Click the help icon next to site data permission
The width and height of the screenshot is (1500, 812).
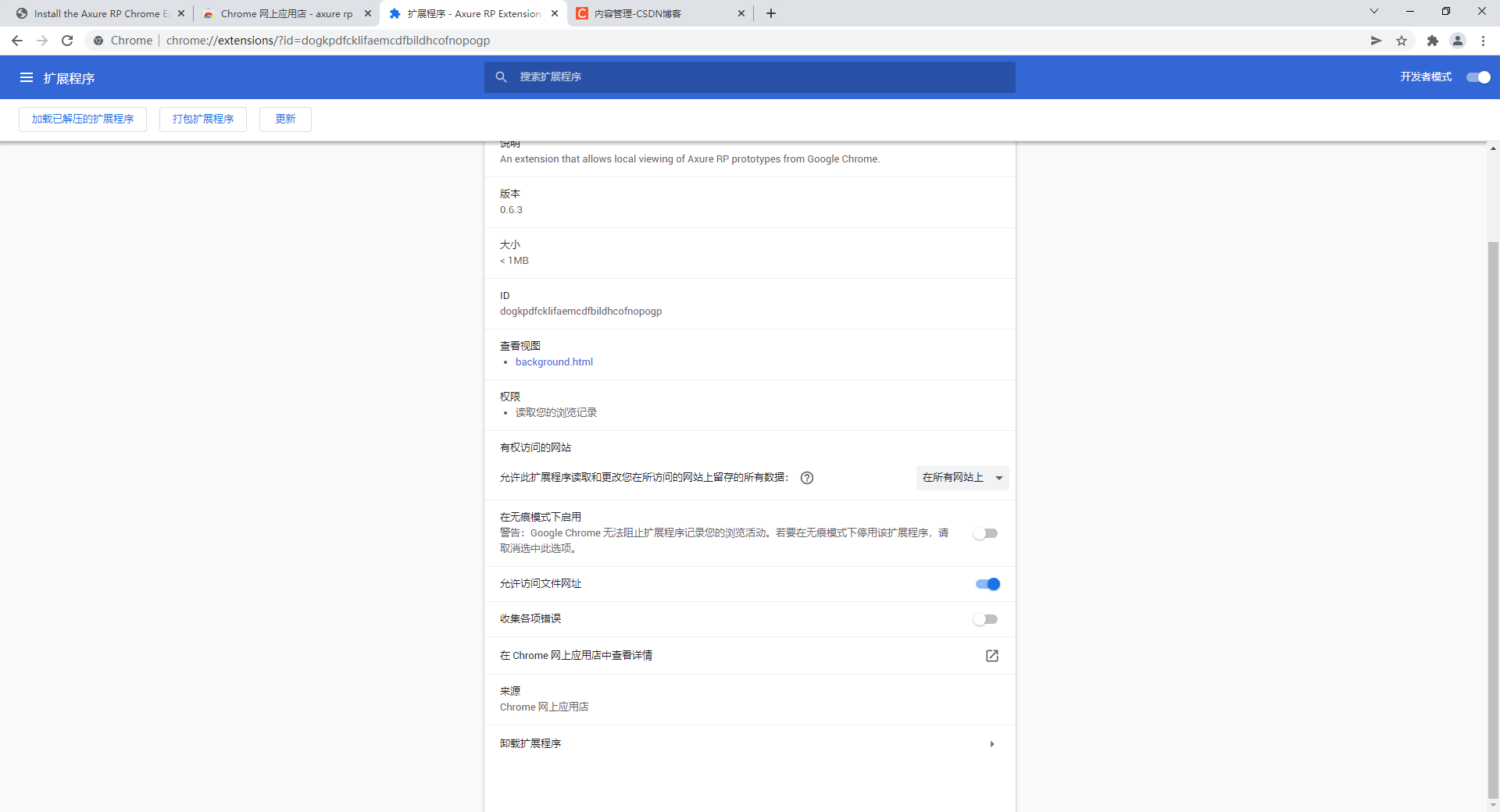(807, 478)
